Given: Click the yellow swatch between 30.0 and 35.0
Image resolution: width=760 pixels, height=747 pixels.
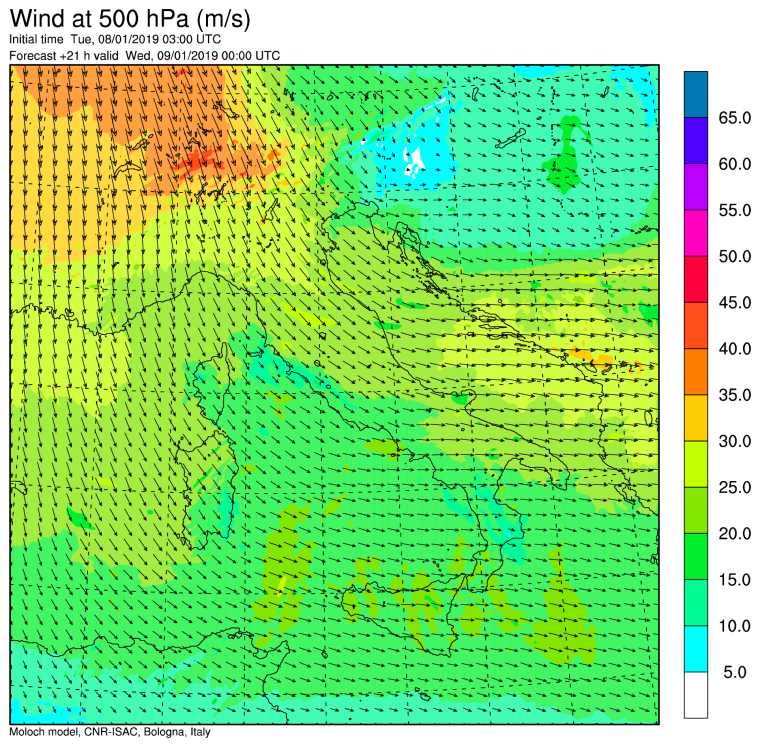Looking at the screenshot, I should click(696, 417).
